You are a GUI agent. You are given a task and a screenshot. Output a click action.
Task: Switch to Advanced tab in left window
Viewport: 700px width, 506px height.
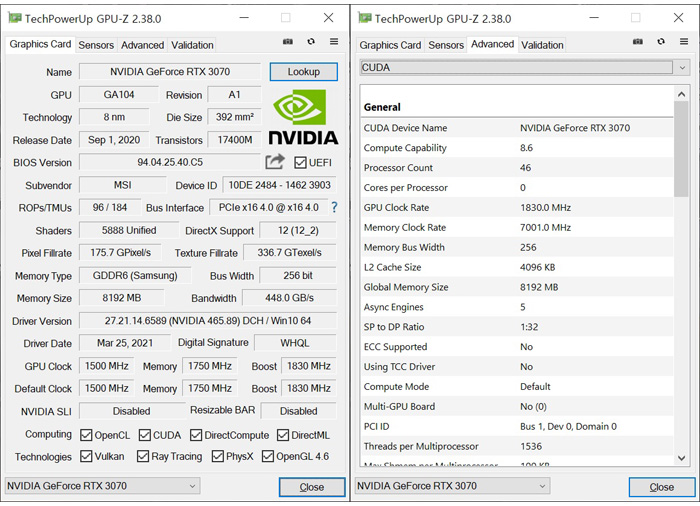pyautogui.click(x=142, y=45)
